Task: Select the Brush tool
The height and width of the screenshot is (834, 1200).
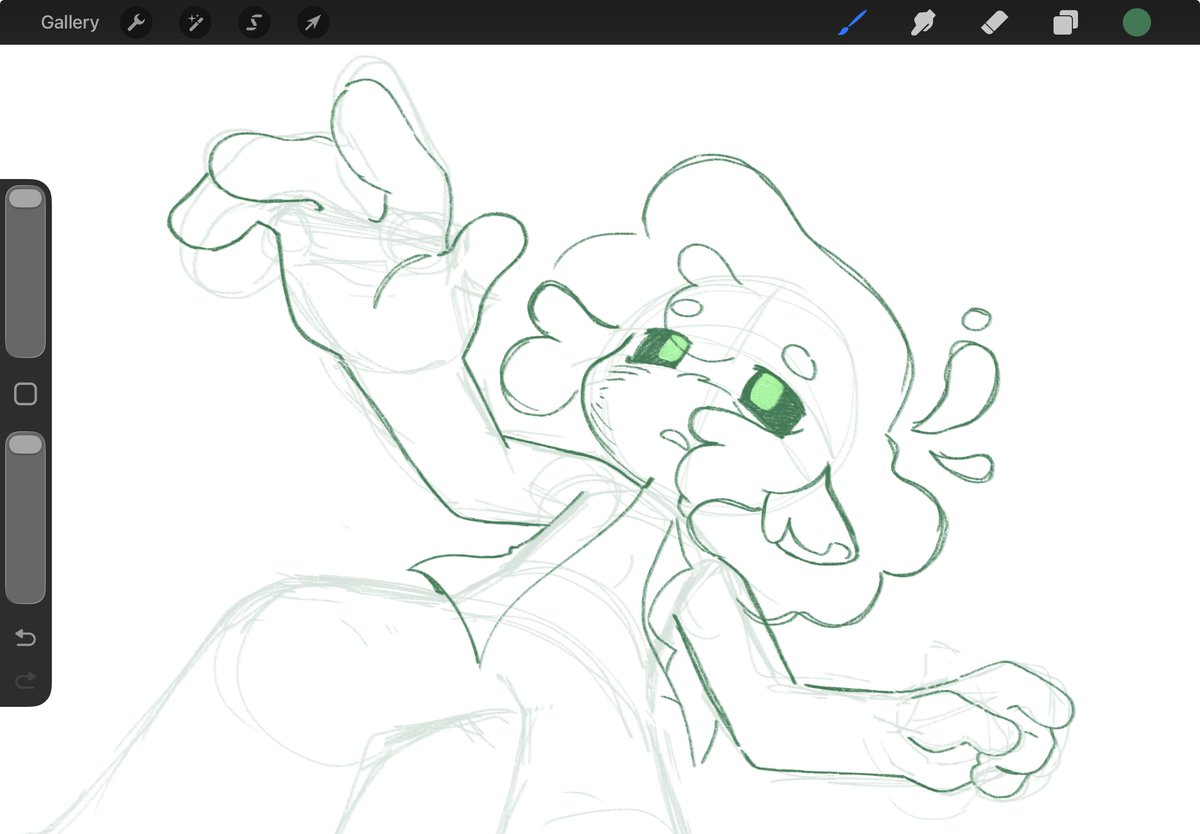Action: (x=853, y=22)
